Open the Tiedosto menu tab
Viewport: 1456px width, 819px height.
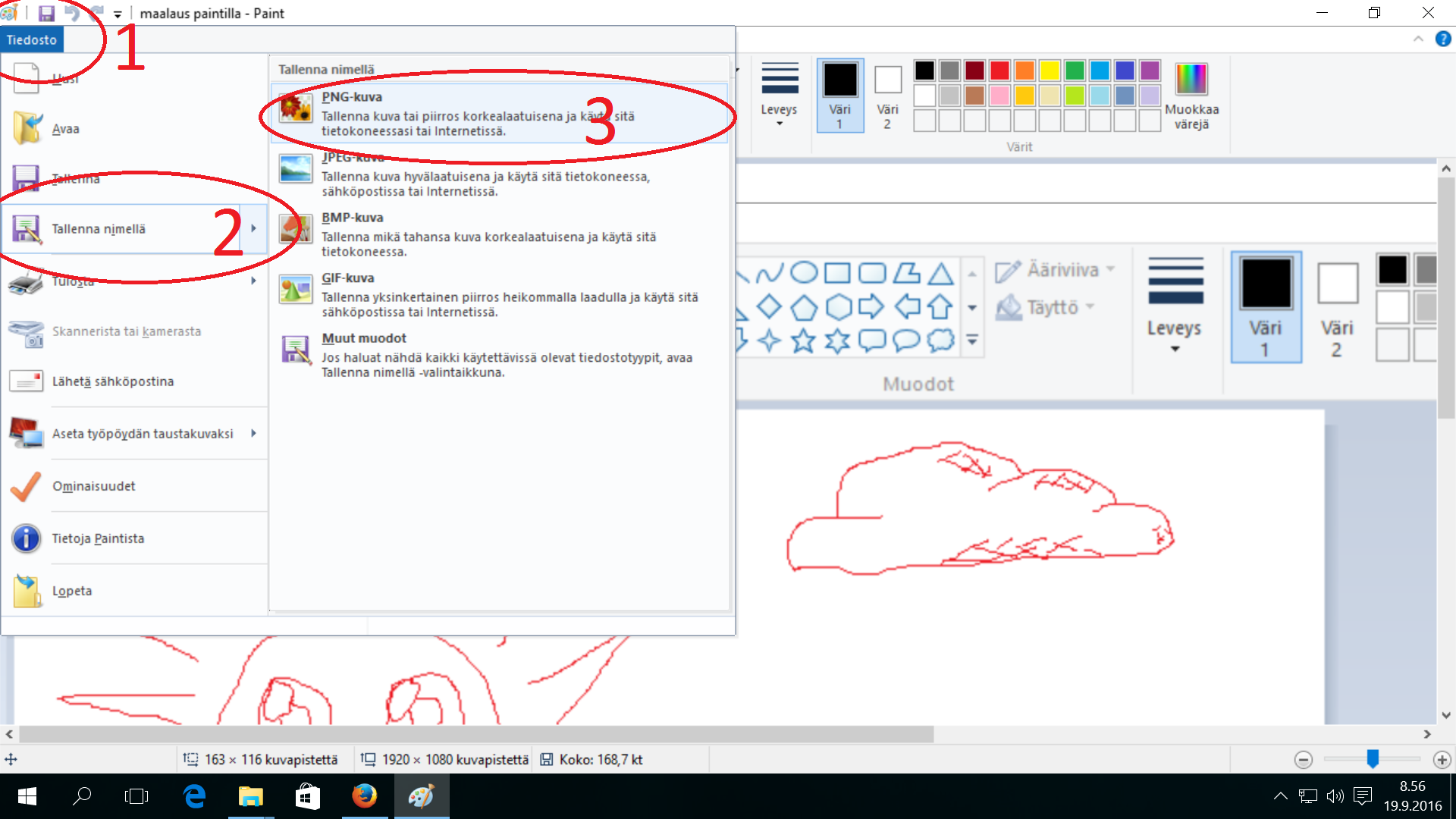tap(32, 39)
